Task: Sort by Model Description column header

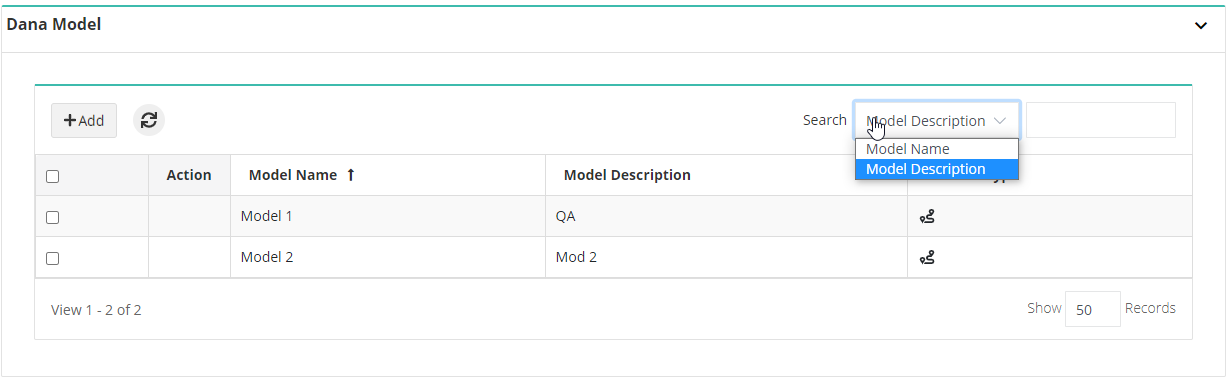Action: pyautogui.click(x=627, y=175)
